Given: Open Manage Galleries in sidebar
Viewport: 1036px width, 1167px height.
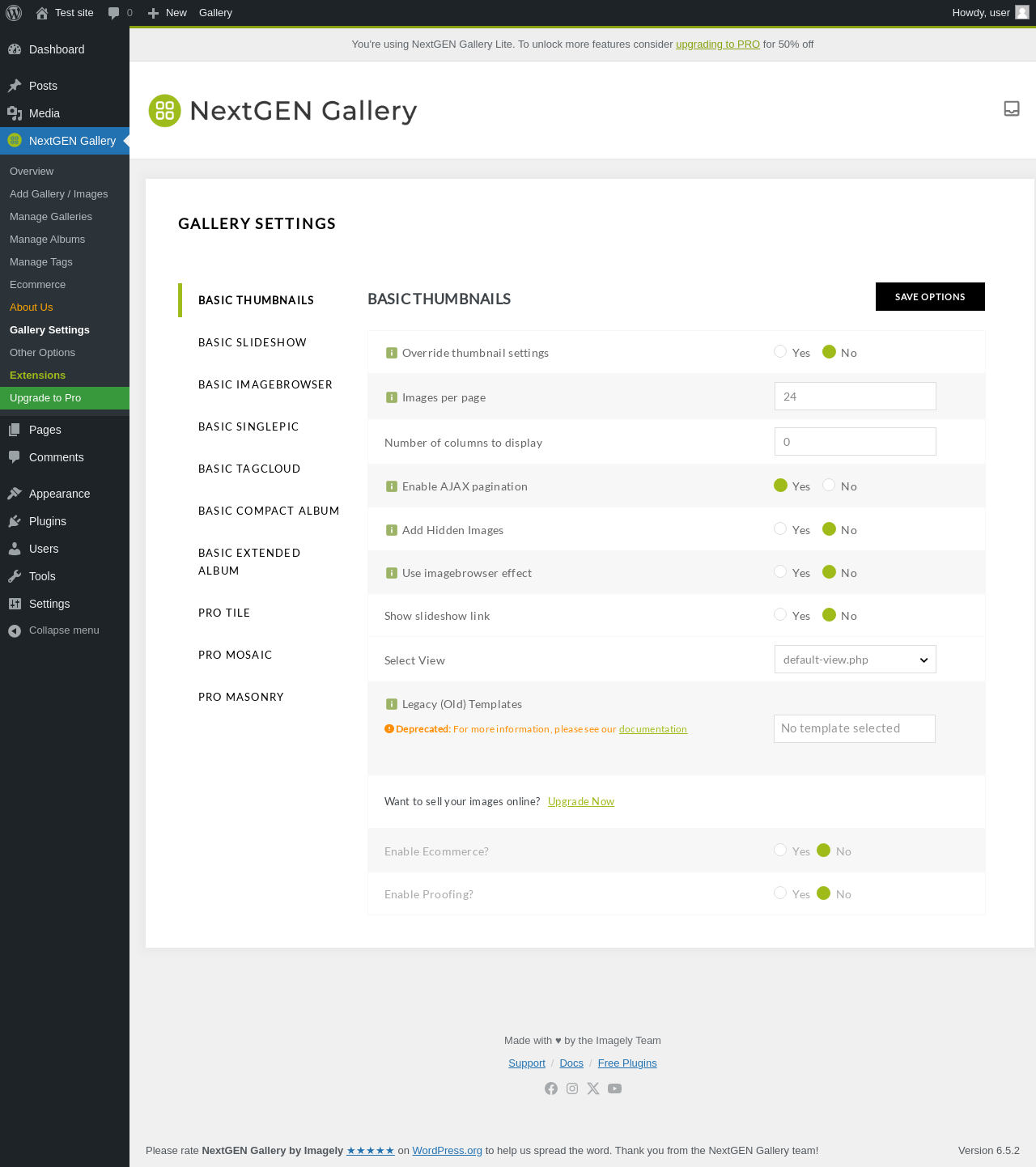Looking at the screenshot, I should tap(51, 217).
